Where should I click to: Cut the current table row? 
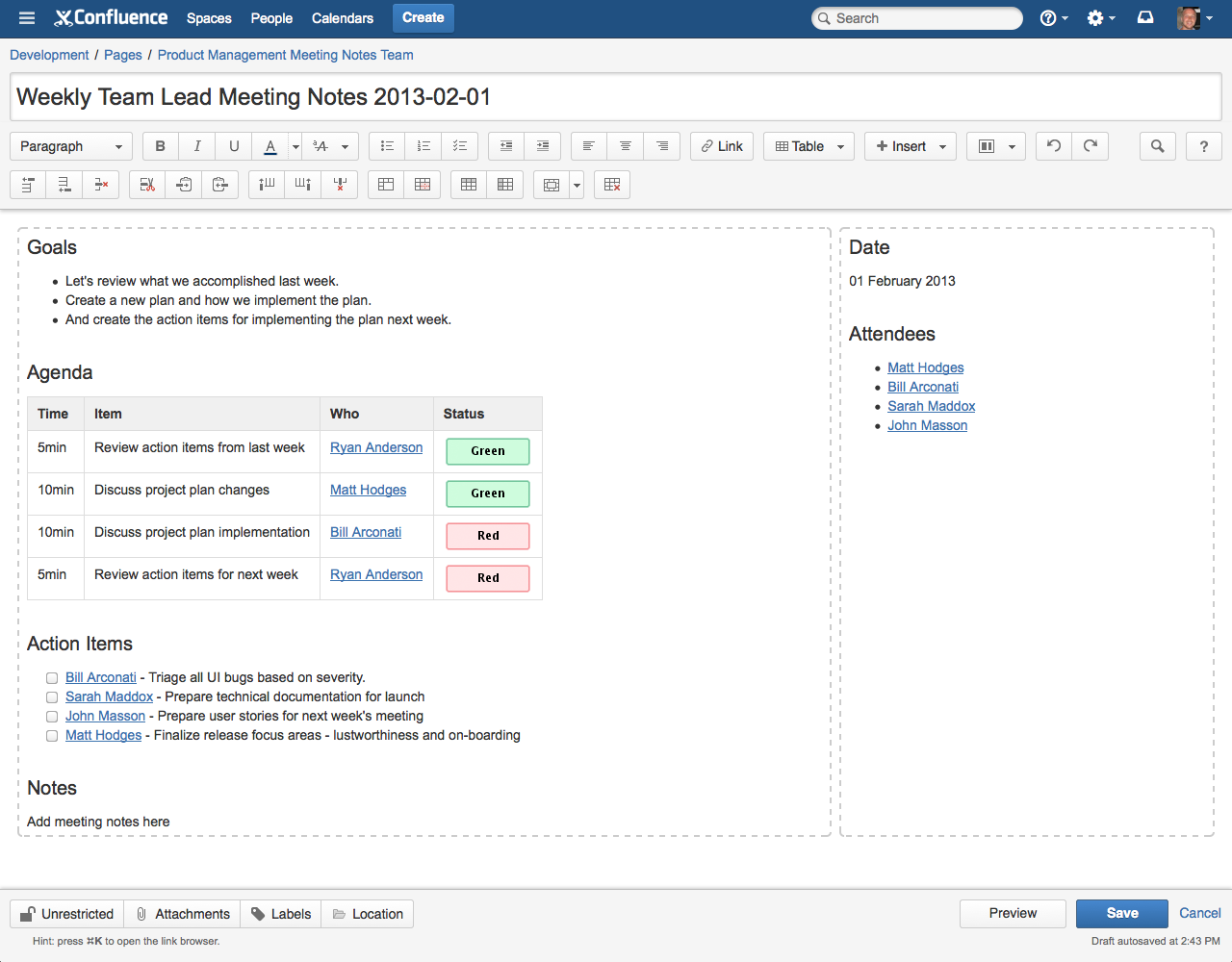pyautogui.click(x=147, y=185)
